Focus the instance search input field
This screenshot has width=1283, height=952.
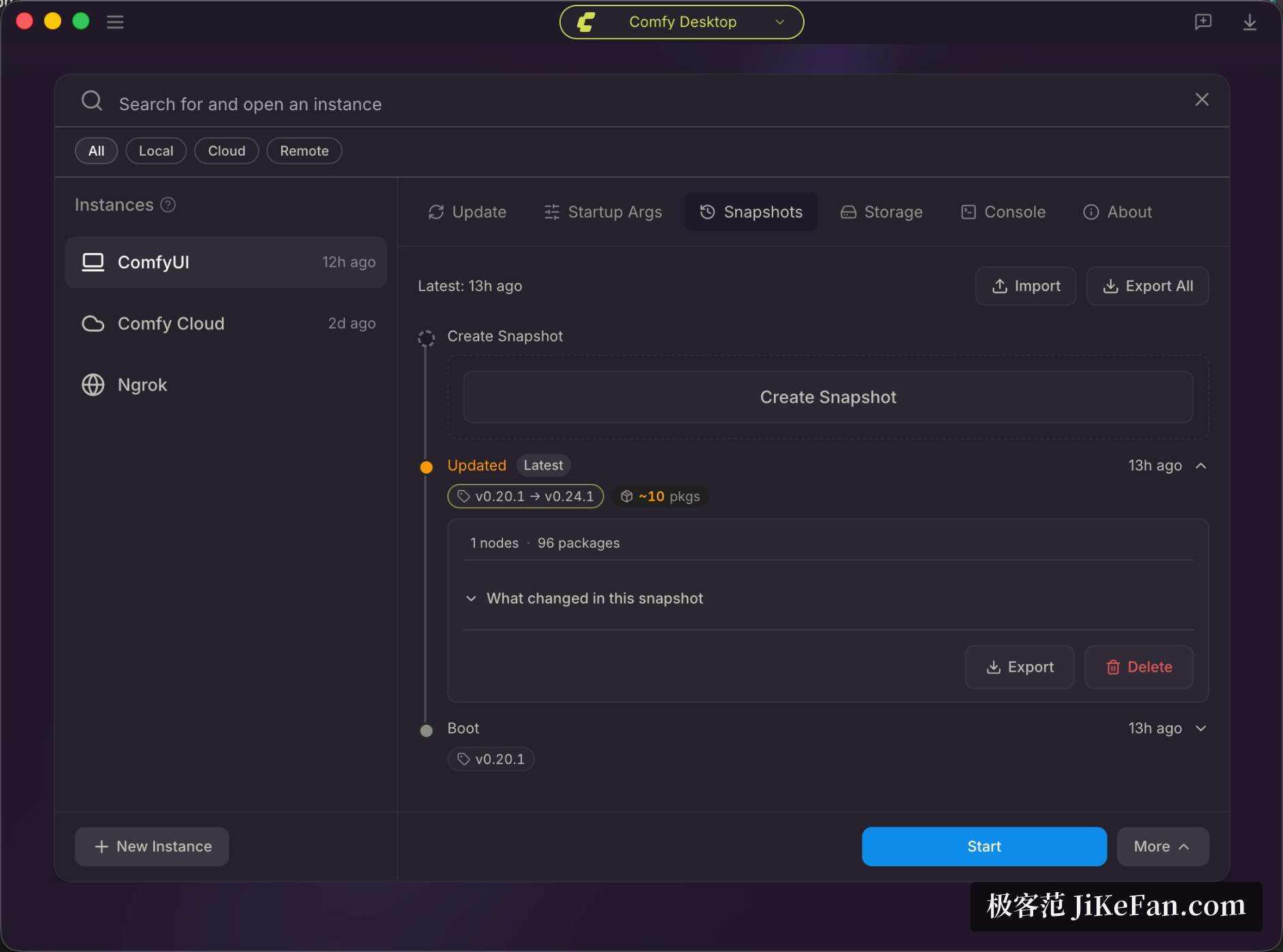click(x=647, y=103)
